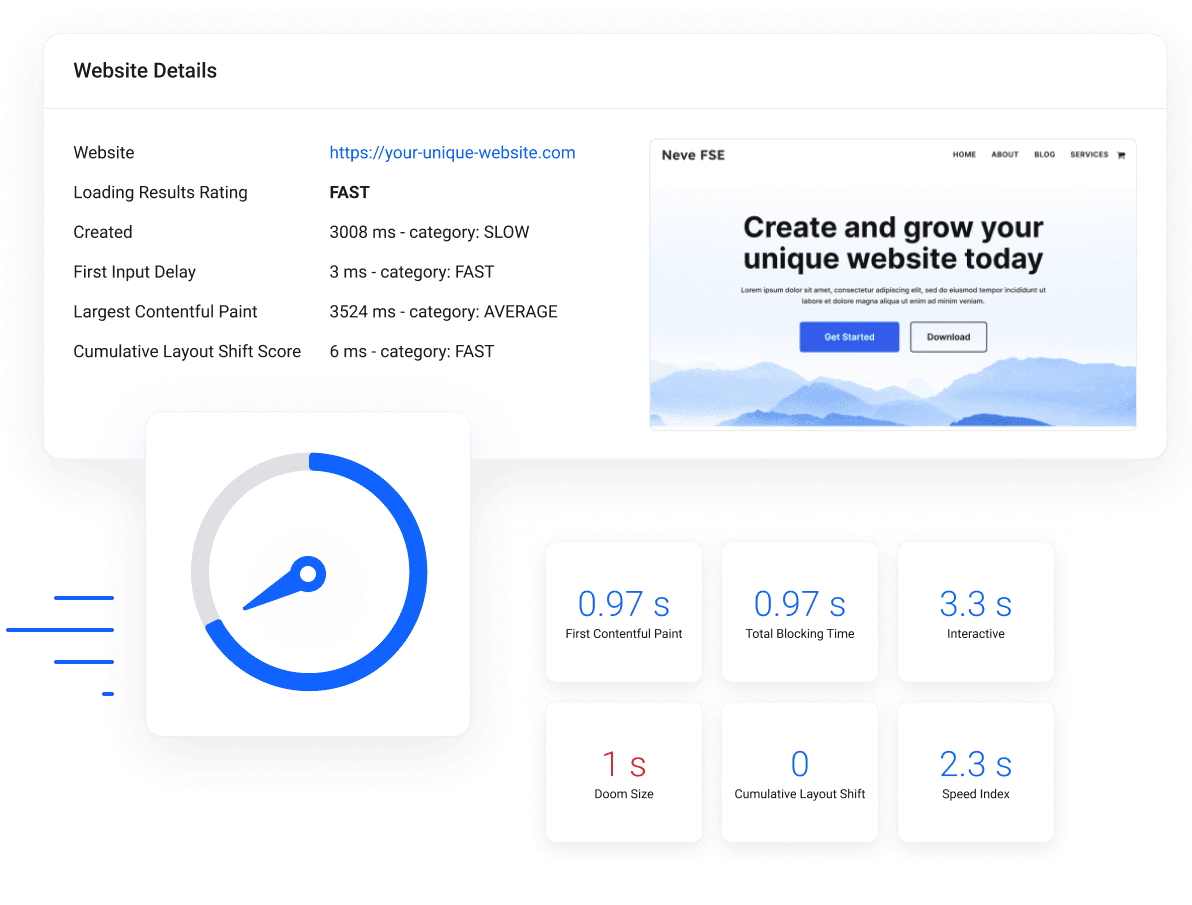The height and width of the screenshot is (905, 1192).
Task: Open the https://your-unique-website.com link
Action: click(x=452, y=152)
